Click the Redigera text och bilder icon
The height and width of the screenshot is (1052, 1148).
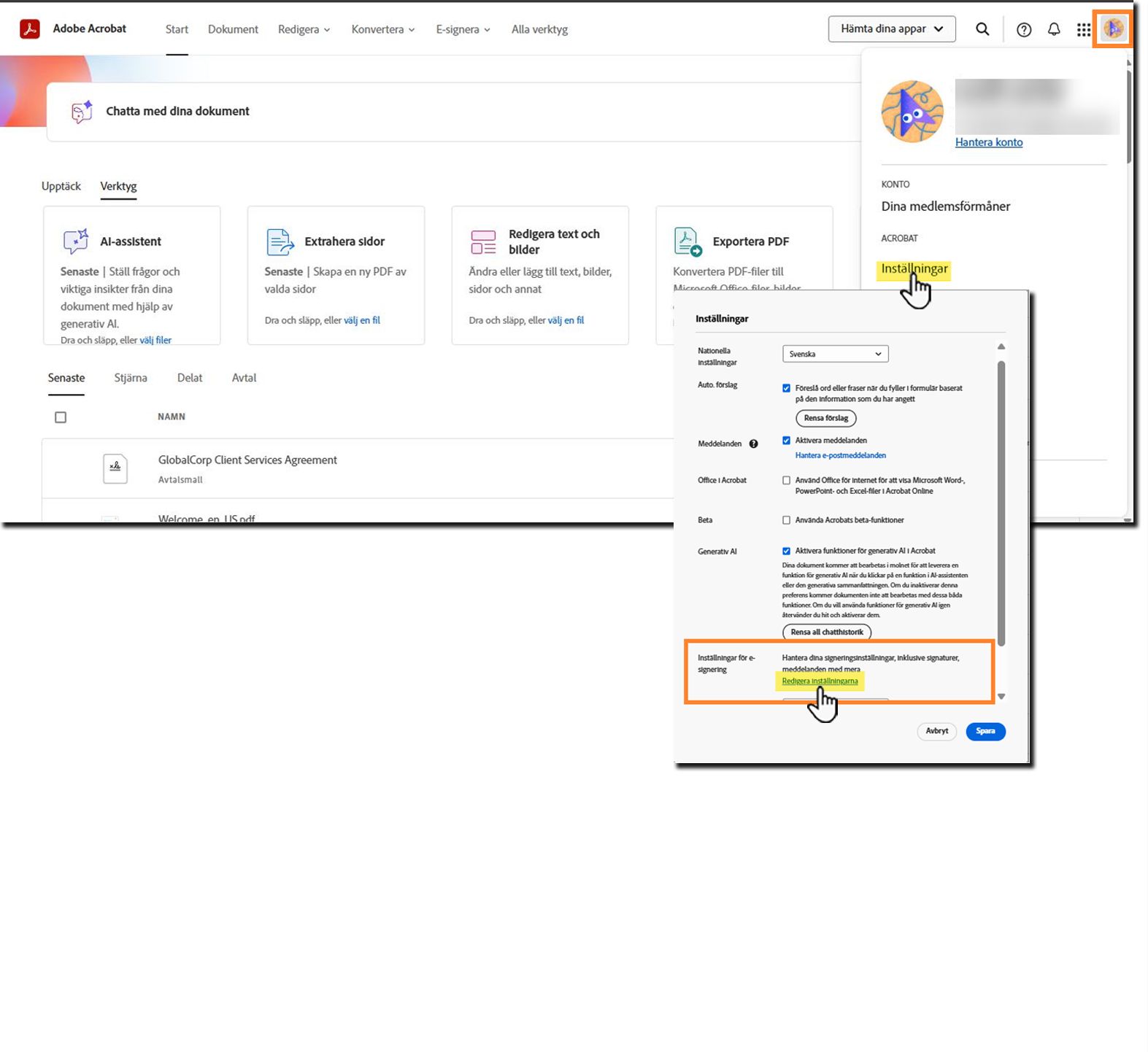pos(483,242)
